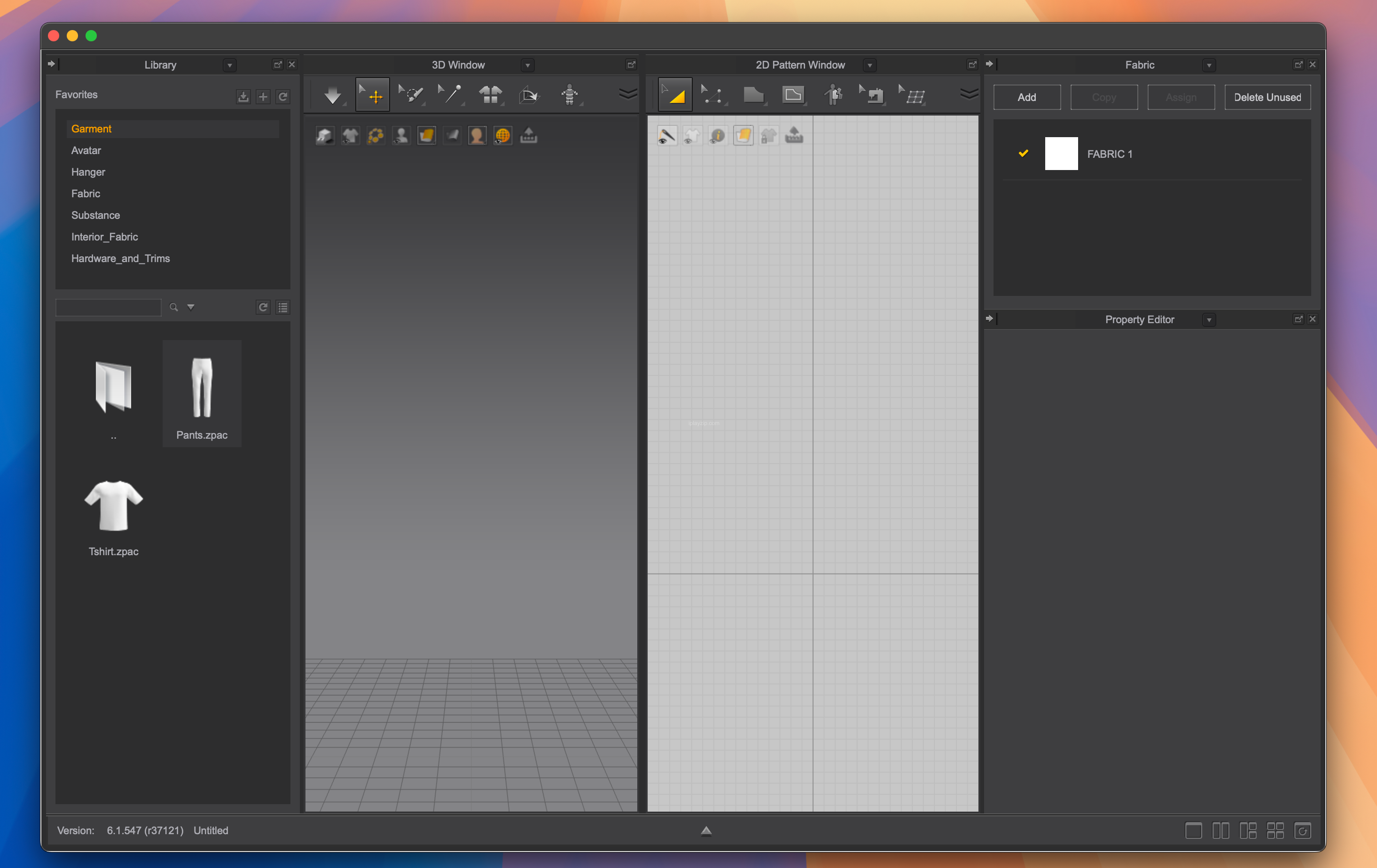Toggle sewing needle visibility in 2D window

667,135
